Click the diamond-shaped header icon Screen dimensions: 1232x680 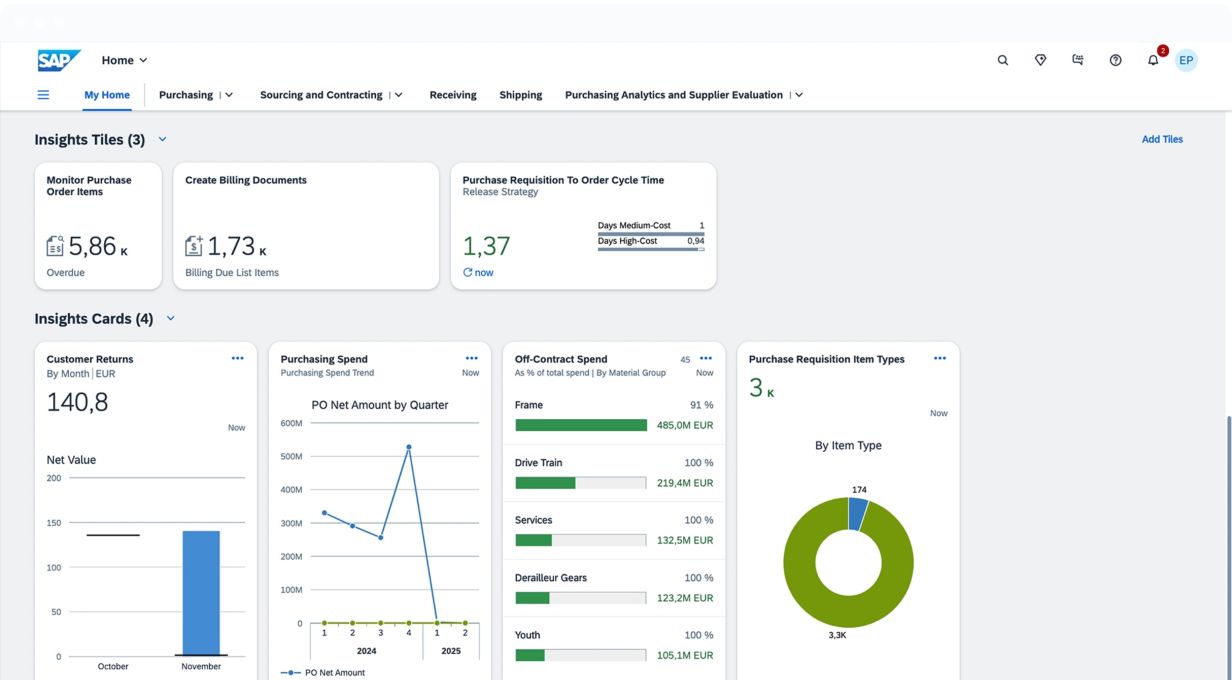(1040, 60)
